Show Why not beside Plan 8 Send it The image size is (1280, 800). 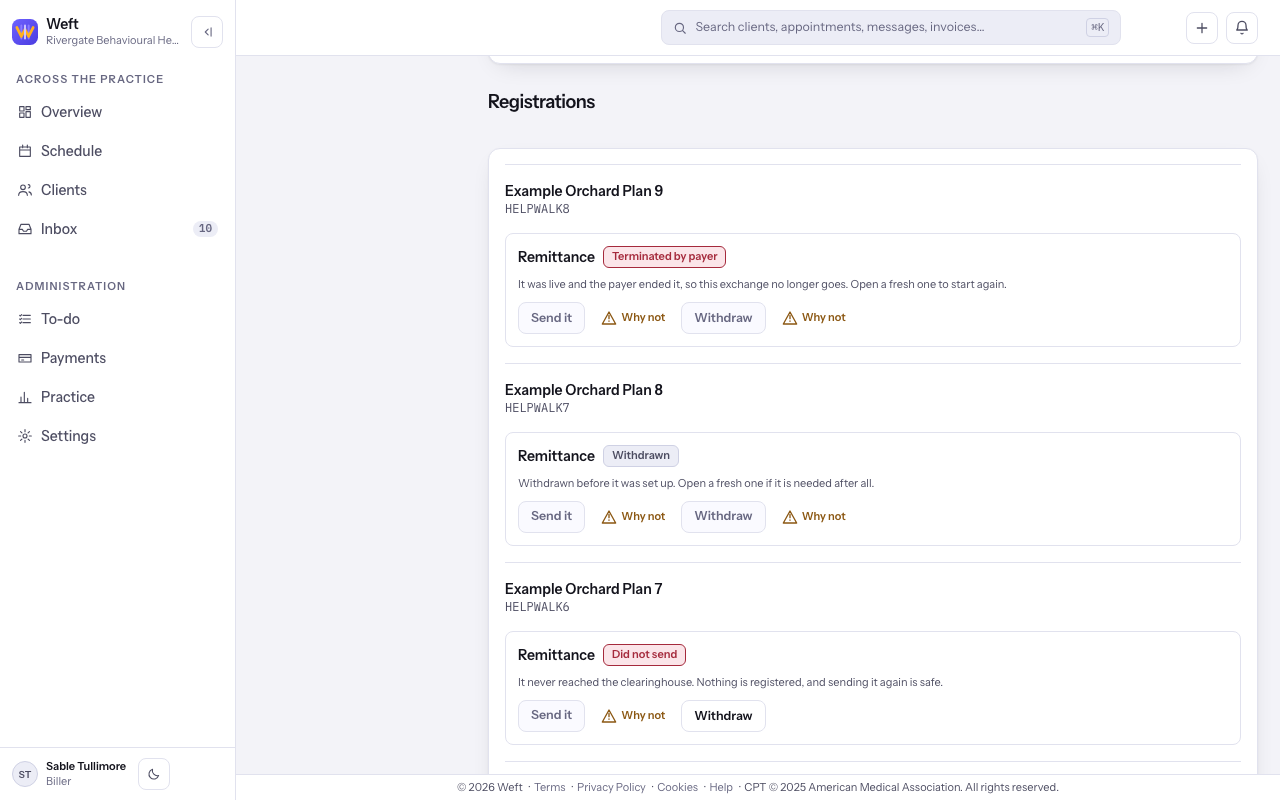point(633,517)
